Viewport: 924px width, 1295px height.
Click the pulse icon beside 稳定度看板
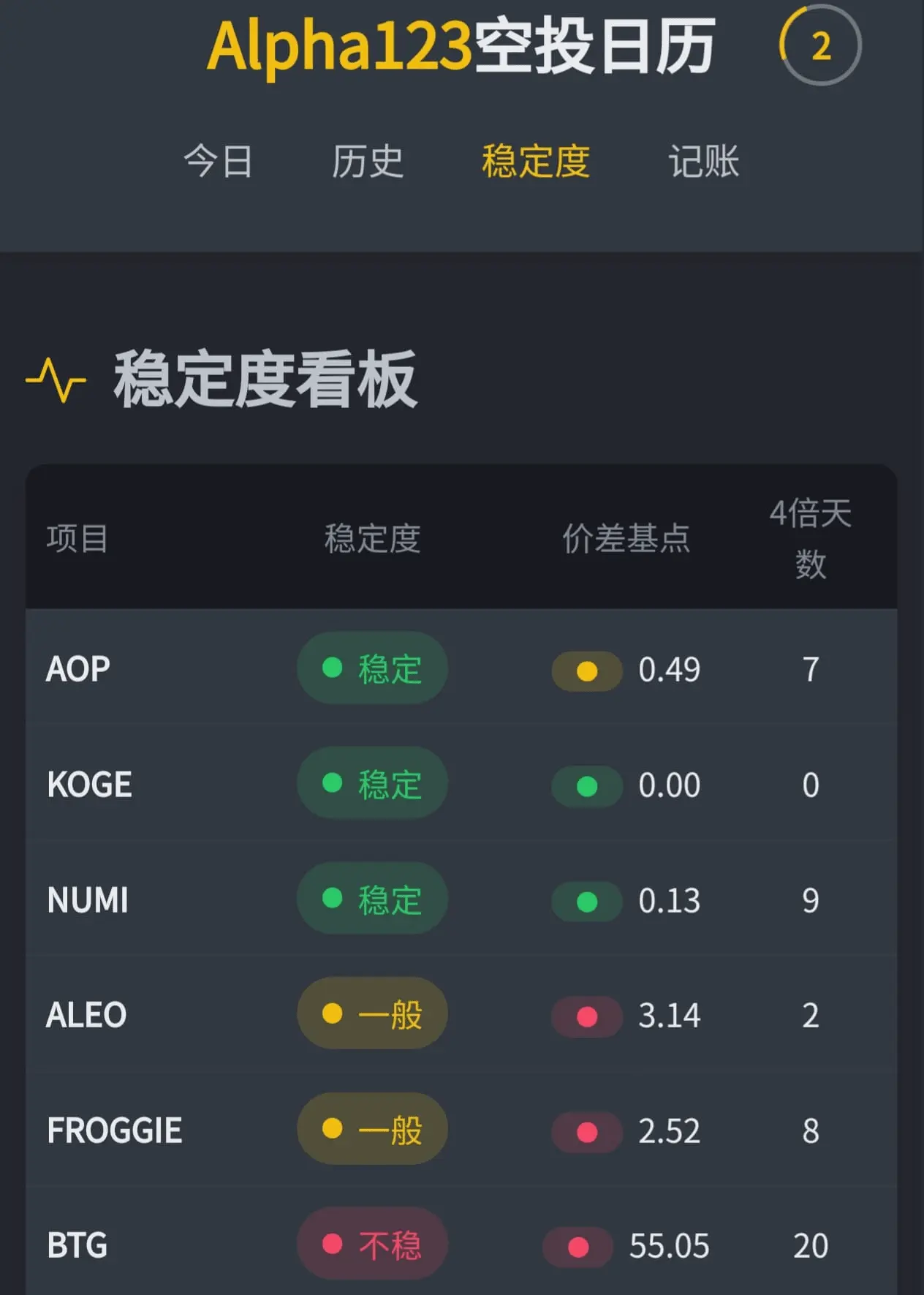(56, 380)
